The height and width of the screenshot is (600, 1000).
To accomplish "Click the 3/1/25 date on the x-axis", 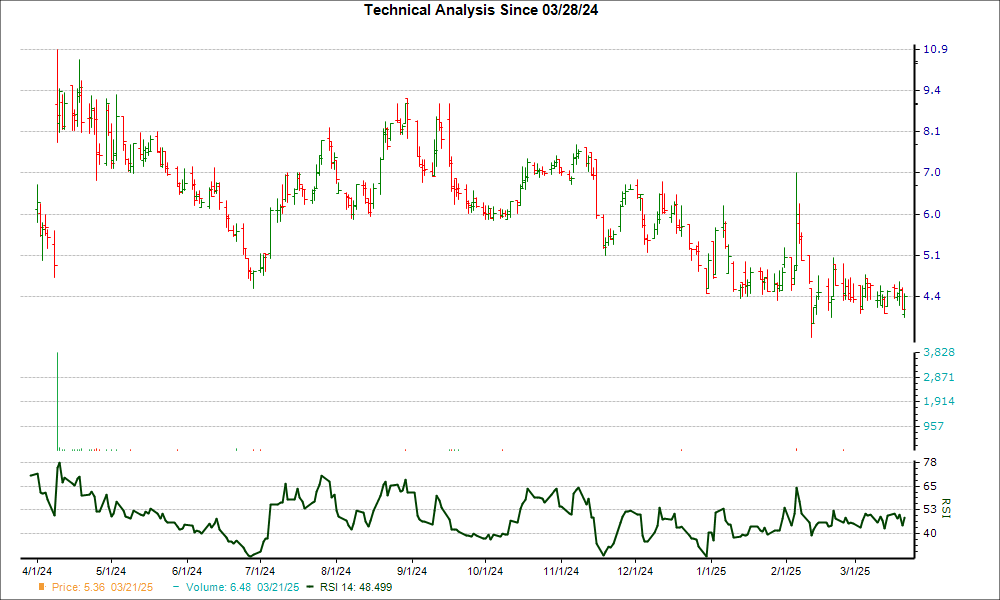I will coord(855,571).
